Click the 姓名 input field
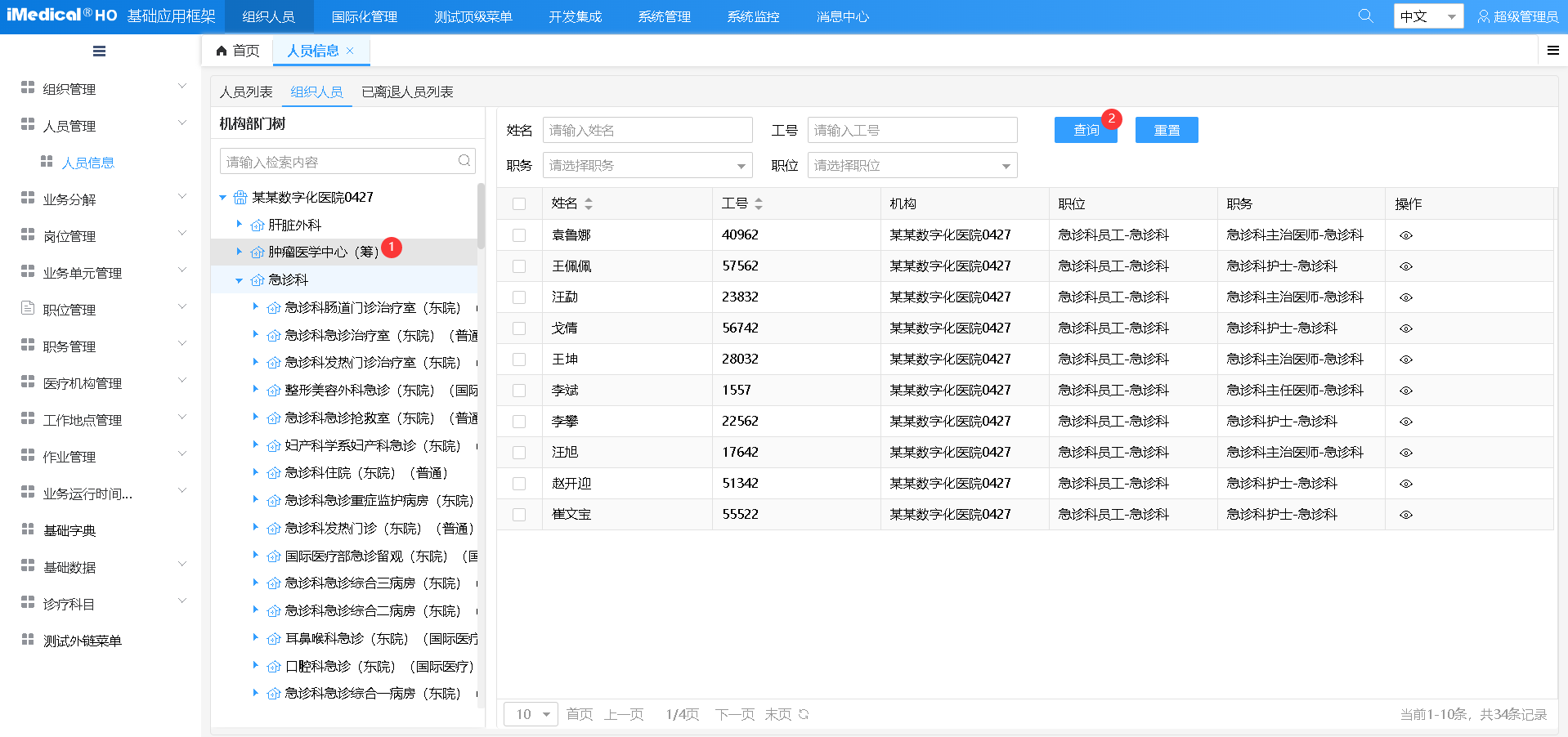The width and height of the screenshot is (1568, 737). [647, 131]
